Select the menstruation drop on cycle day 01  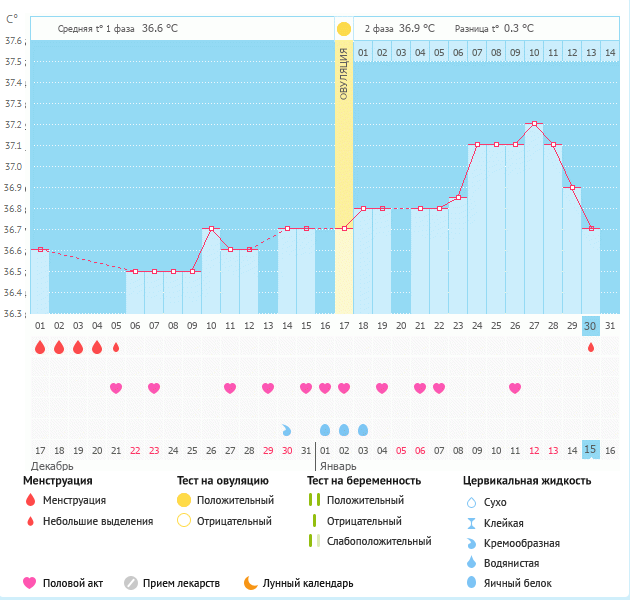(40, 347)
